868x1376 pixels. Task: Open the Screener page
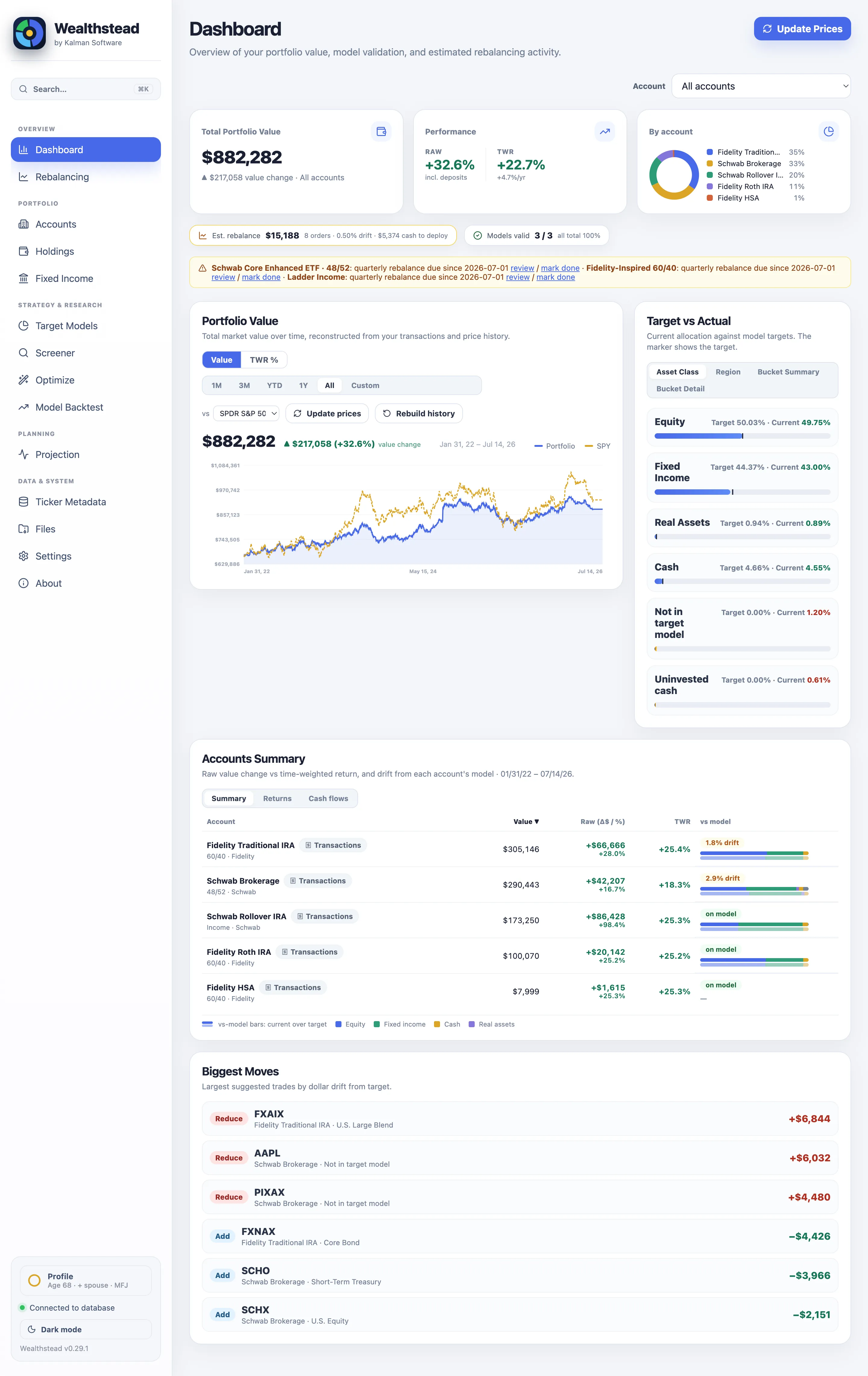(x=86, y=353)
